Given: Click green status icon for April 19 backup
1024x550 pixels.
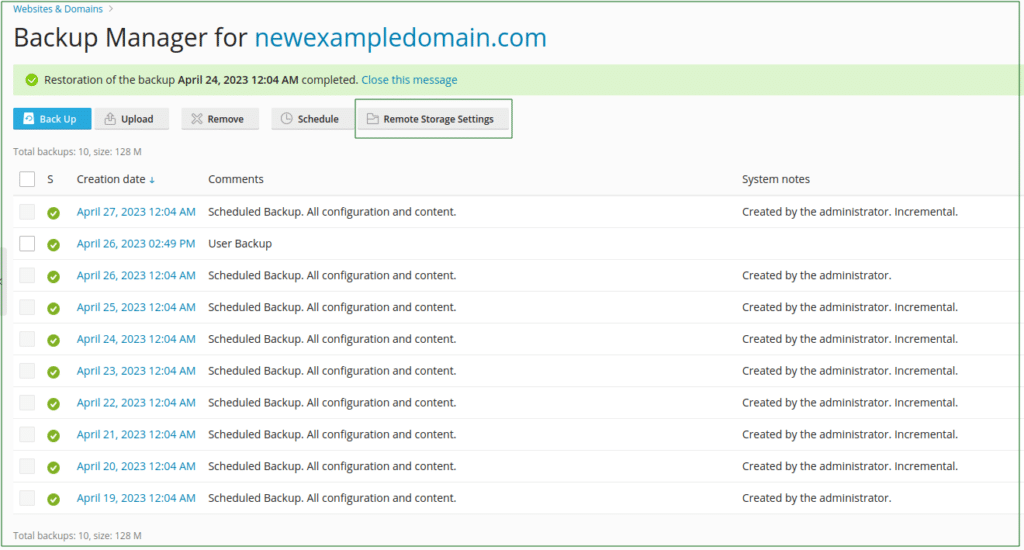Looking at the screenshot, I should click(x=54, y=499).
